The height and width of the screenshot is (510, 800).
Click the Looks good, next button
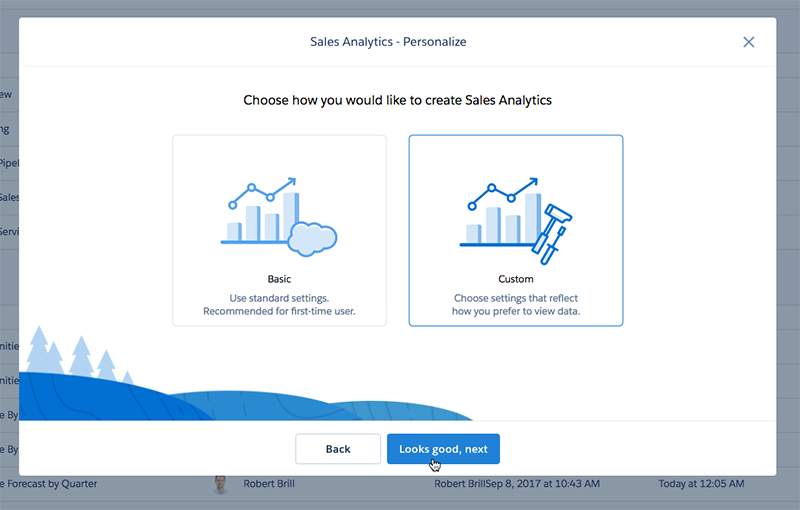click(443, 449)
